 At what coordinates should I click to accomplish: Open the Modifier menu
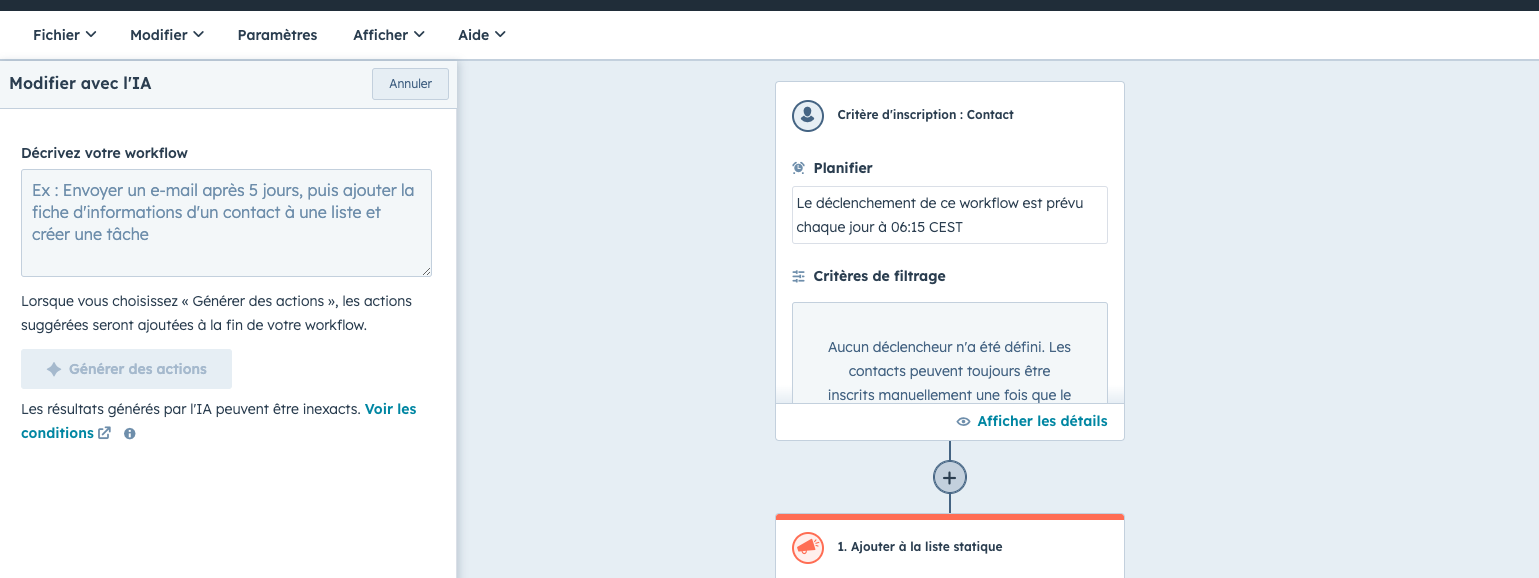pyautogui.click(x=166, y=35)
